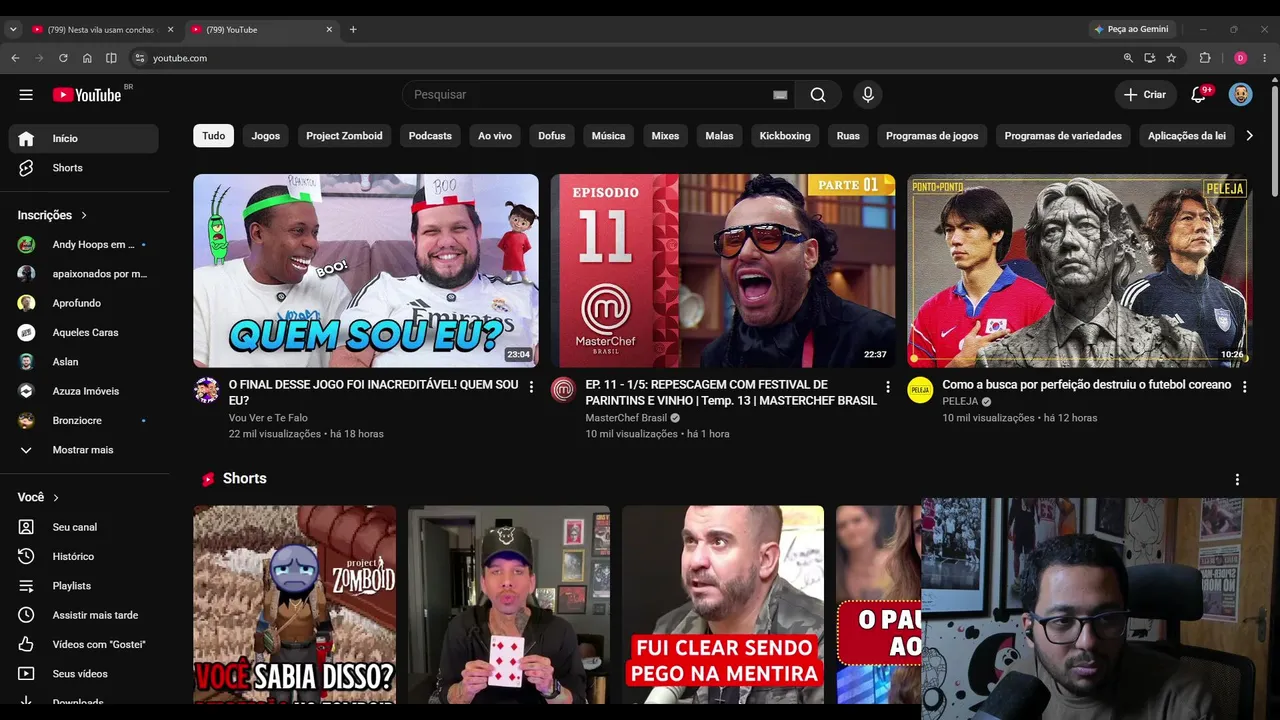Play the QUEM SOU EU video thumbnail
This screenshot has height=720, width=1280.
(x=366, y=271)
